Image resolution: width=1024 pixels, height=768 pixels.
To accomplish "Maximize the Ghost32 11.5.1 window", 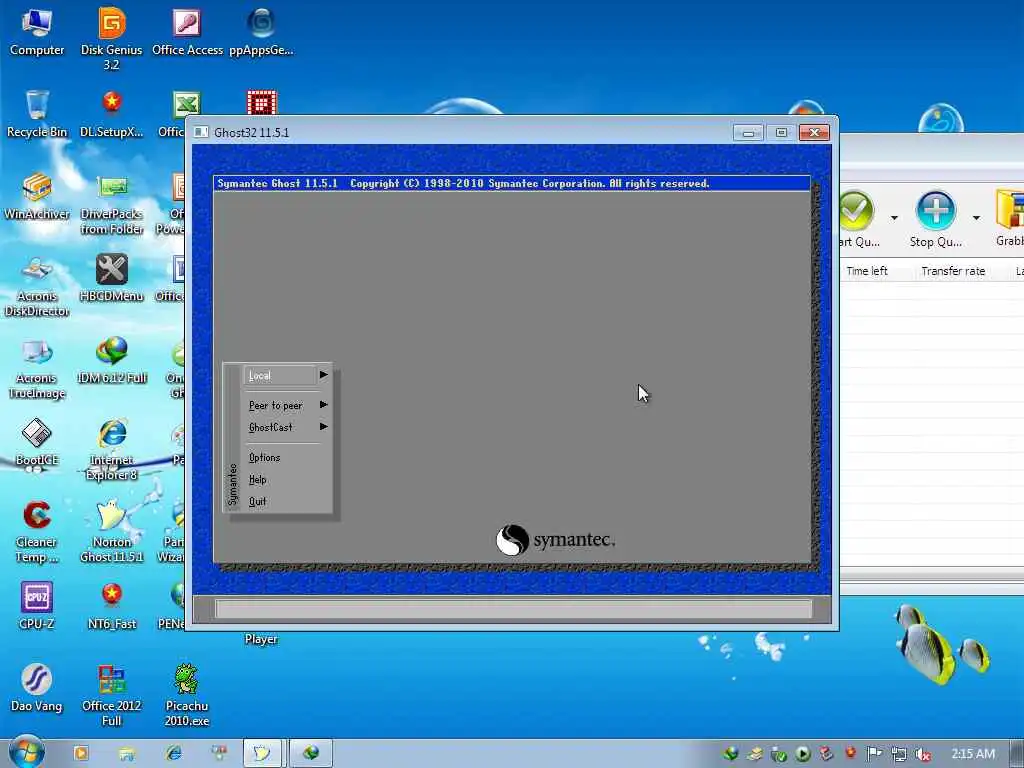I will tap(781, 133).
